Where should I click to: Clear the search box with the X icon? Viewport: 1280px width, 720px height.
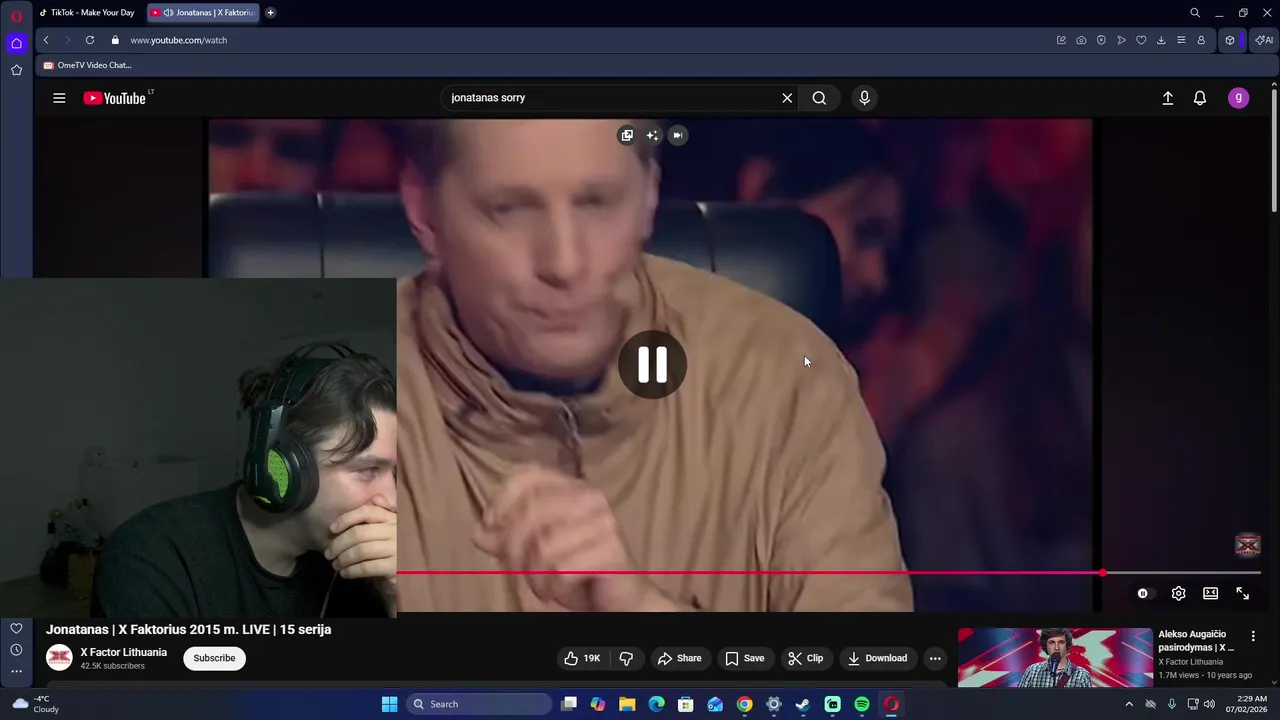[787, 98]
